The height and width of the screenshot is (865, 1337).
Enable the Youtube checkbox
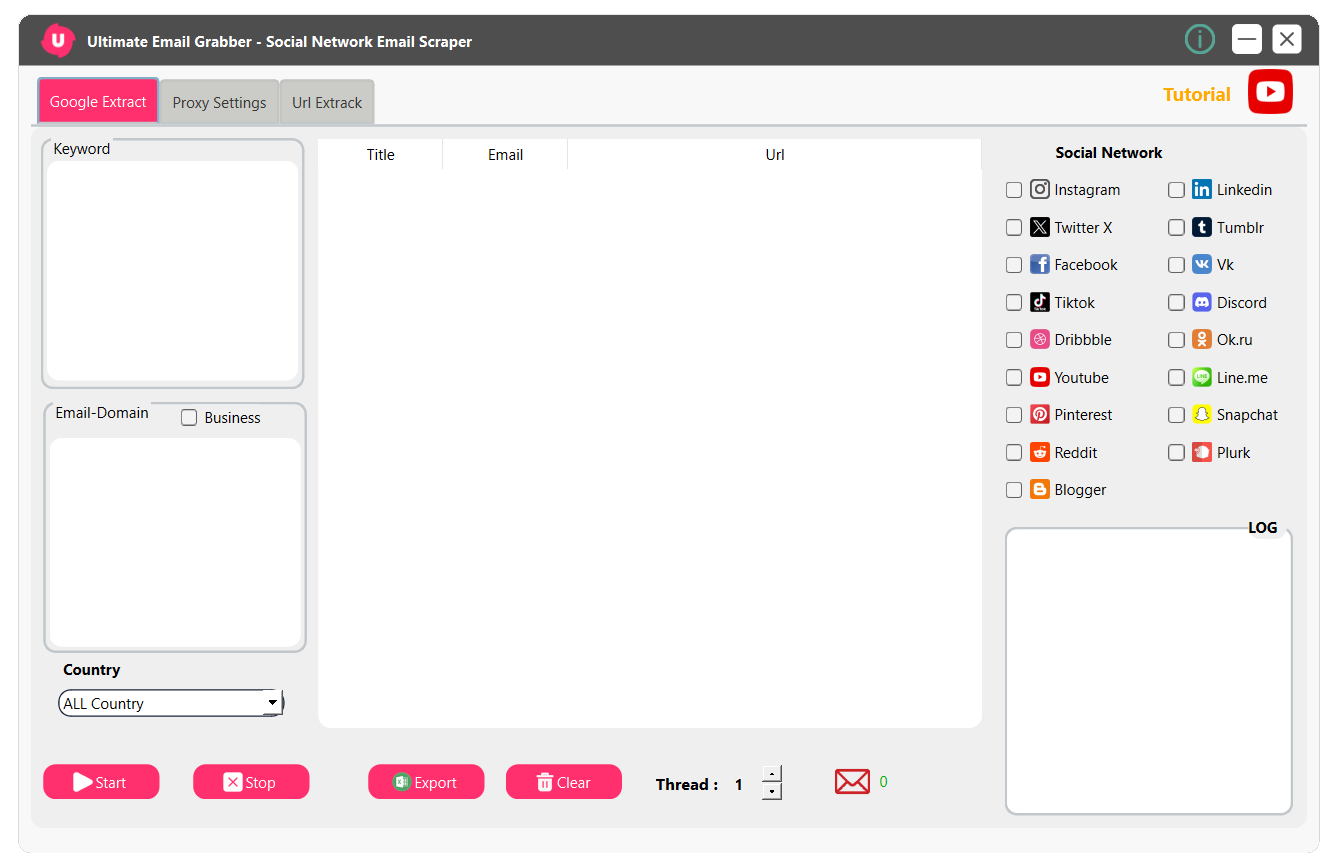(x=1014, y=377)
